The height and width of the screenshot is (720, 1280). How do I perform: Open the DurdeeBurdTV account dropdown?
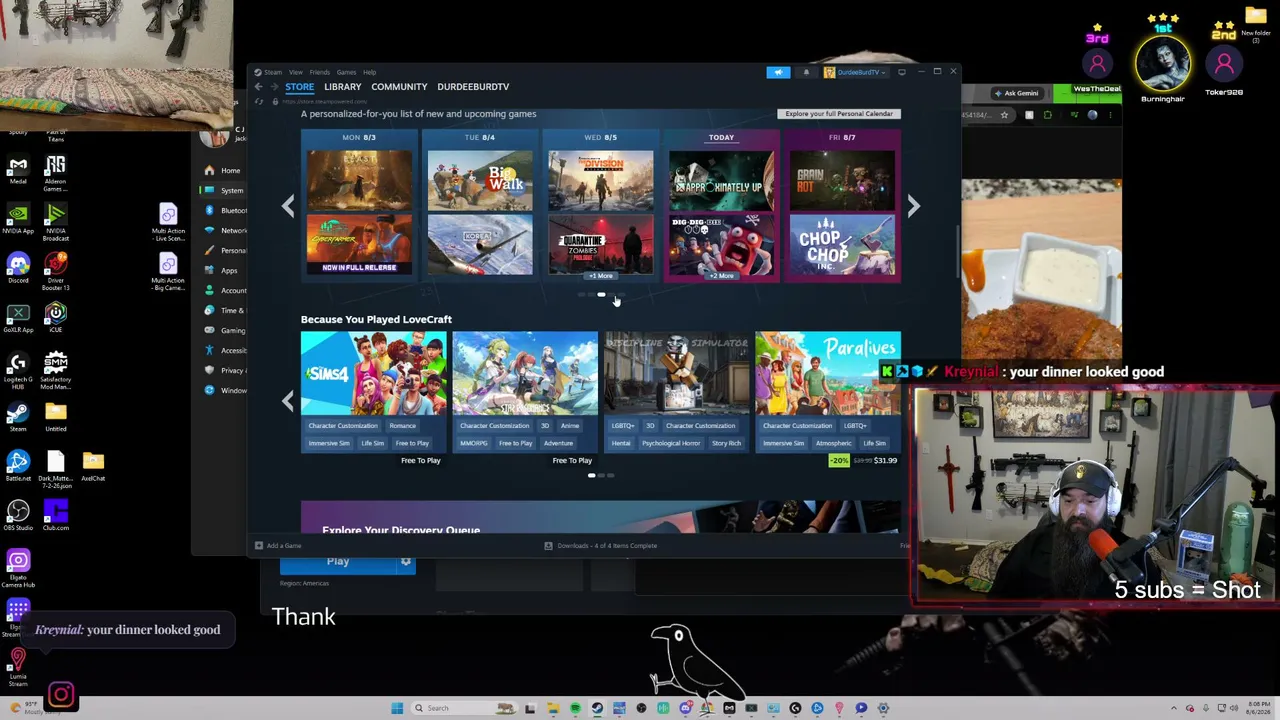click(x=856, y=72)
